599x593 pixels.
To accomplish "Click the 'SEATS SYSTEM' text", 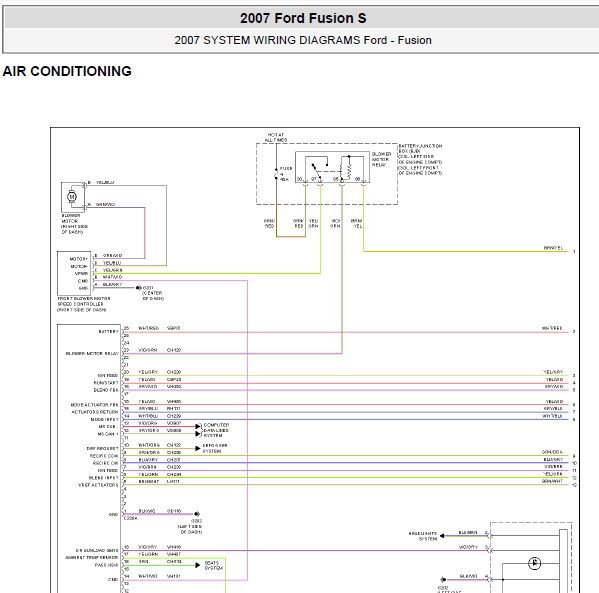I will [x=214, y=565].
